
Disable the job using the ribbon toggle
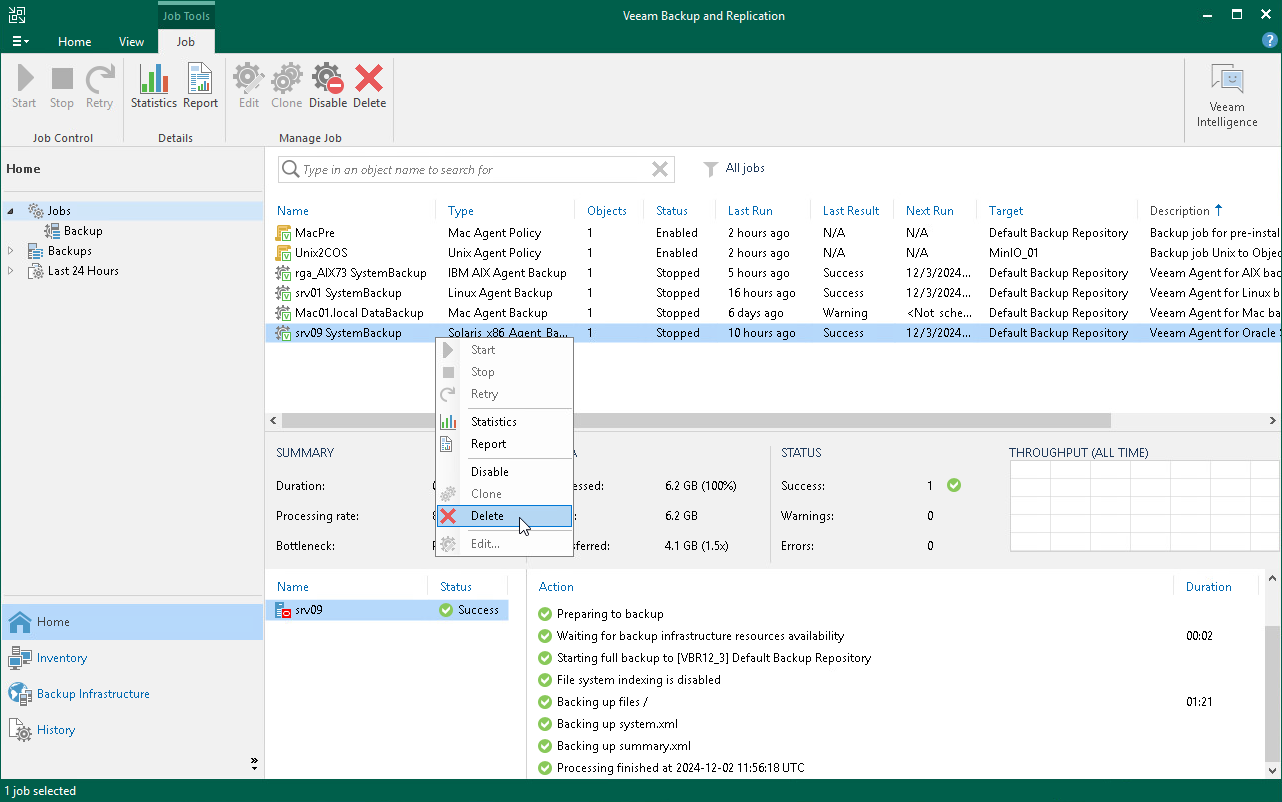(327, 86)
